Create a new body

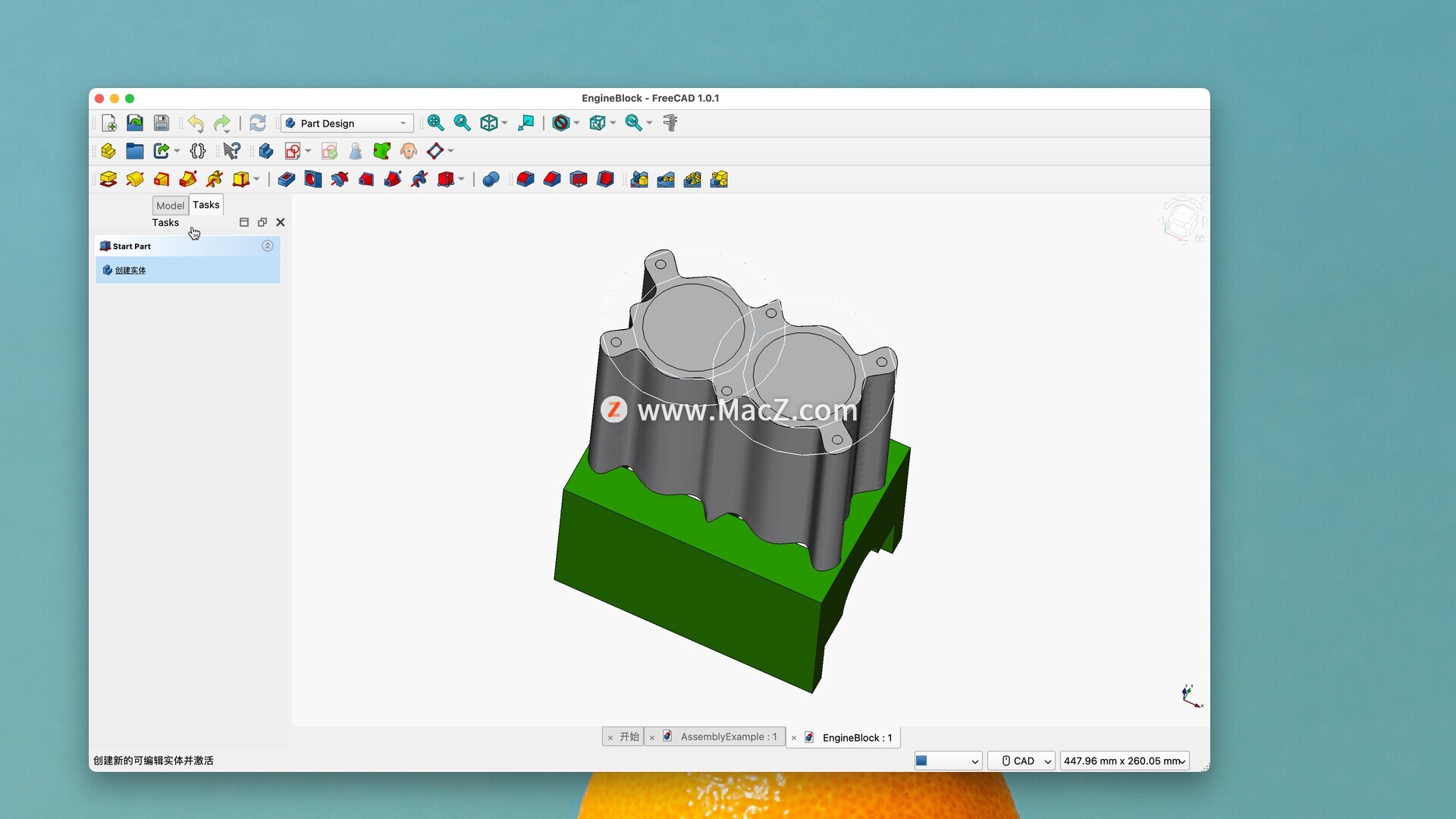pyautogui.click(x=266, y=151)
